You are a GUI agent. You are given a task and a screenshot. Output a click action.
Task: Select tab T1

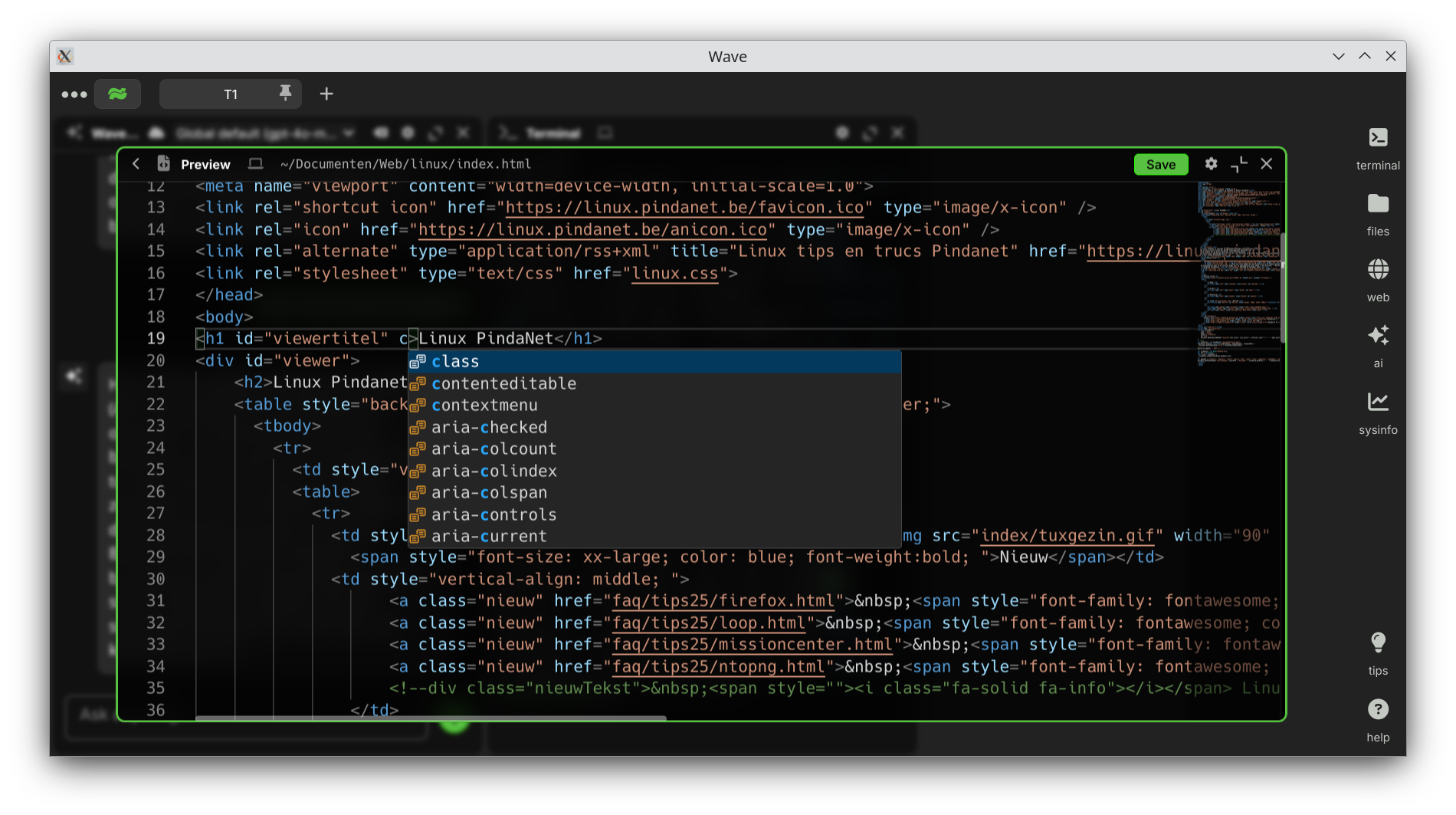pos(230,94)
